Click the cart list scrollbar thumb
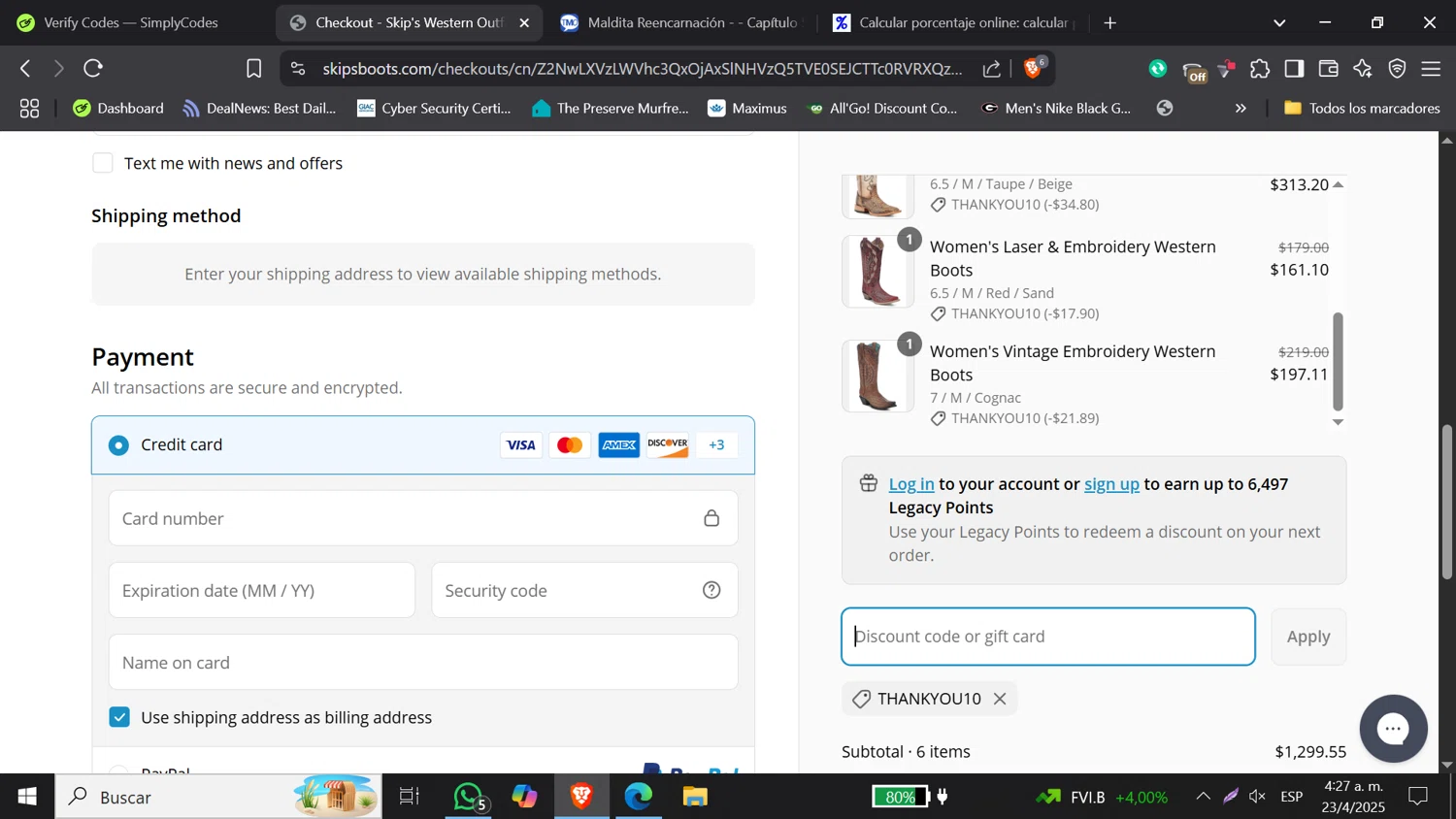Image resolution: width=1456 pixels, height=819 pixels. (1338, 361)
